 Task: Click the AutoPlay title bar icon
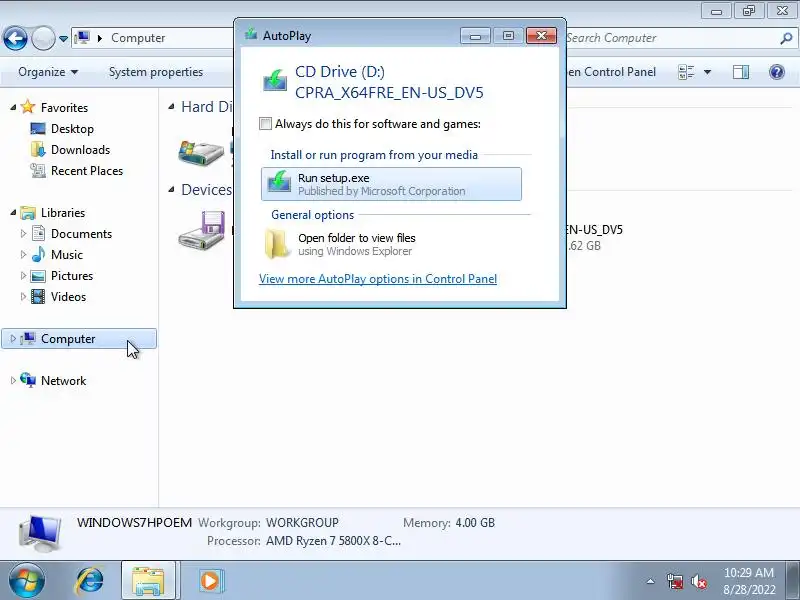tap(251, 35)
